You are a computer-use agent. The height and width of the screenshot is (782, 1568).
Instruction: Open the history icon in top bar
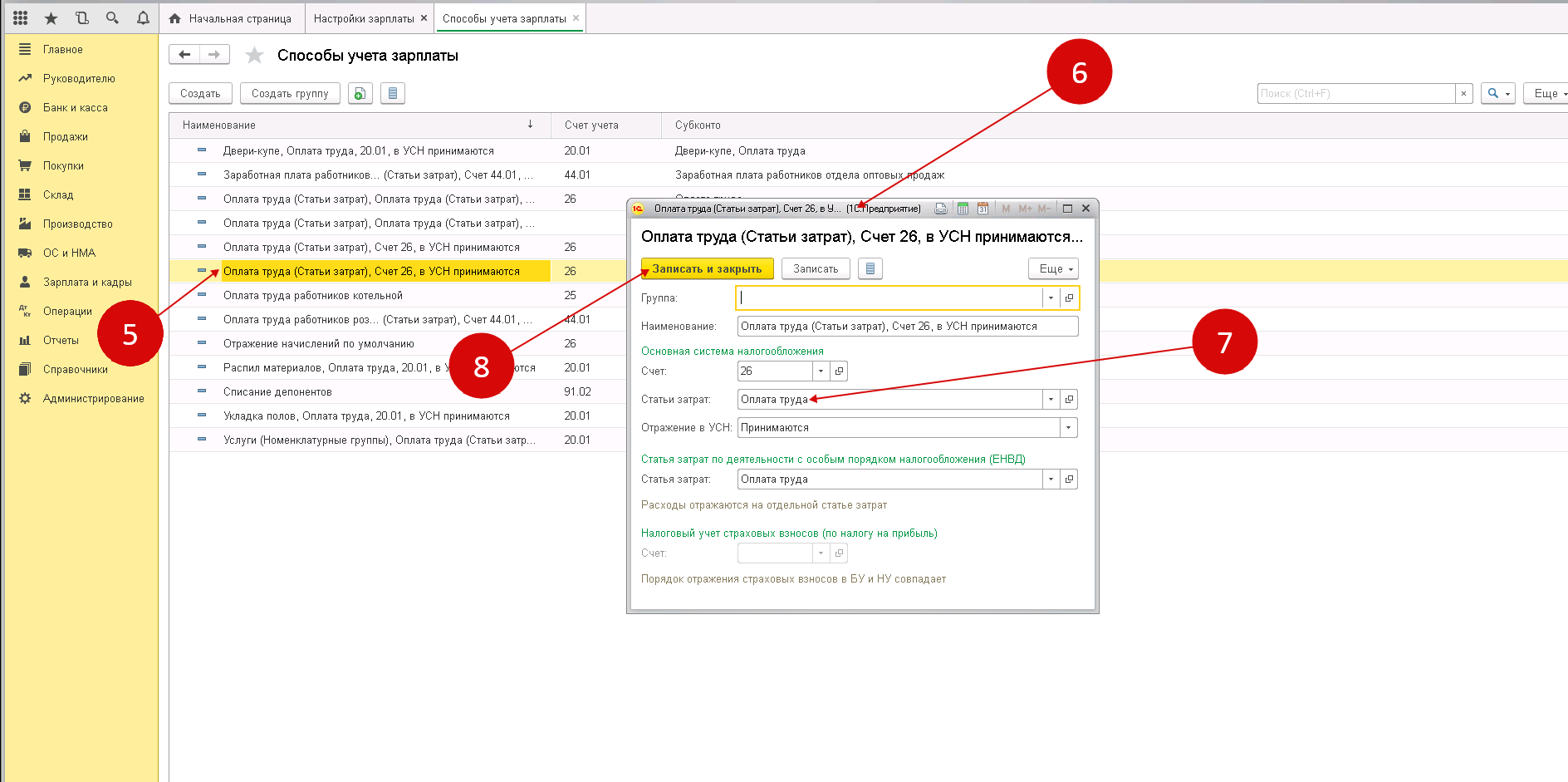tap(81, 17)
